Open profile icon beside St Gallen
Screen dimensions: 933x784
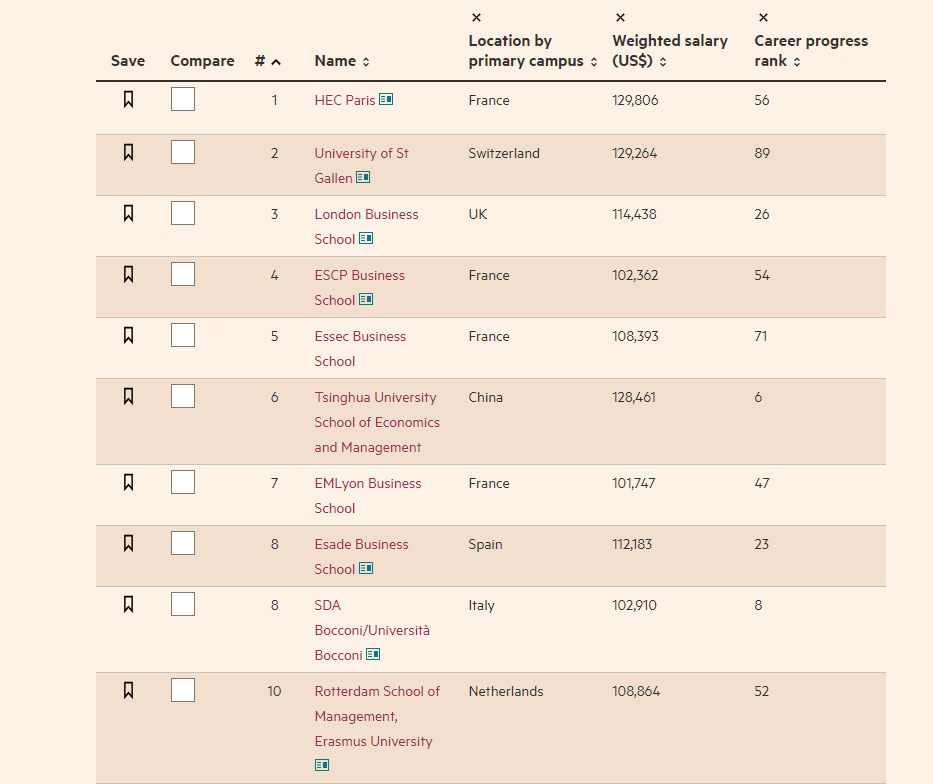[x=363, y=177]
